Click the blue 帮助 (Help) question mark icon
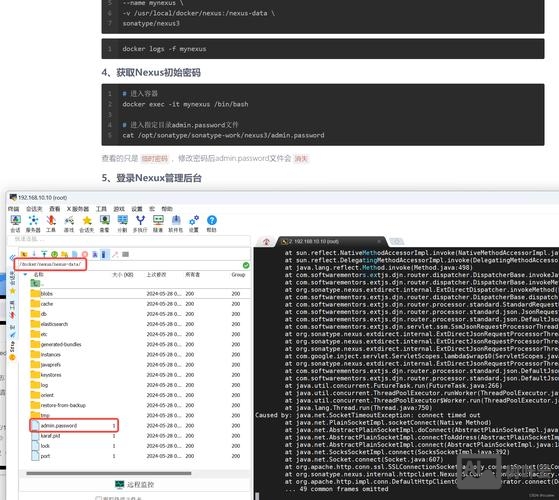Viewport: 559px width, 500px height. 211,223
